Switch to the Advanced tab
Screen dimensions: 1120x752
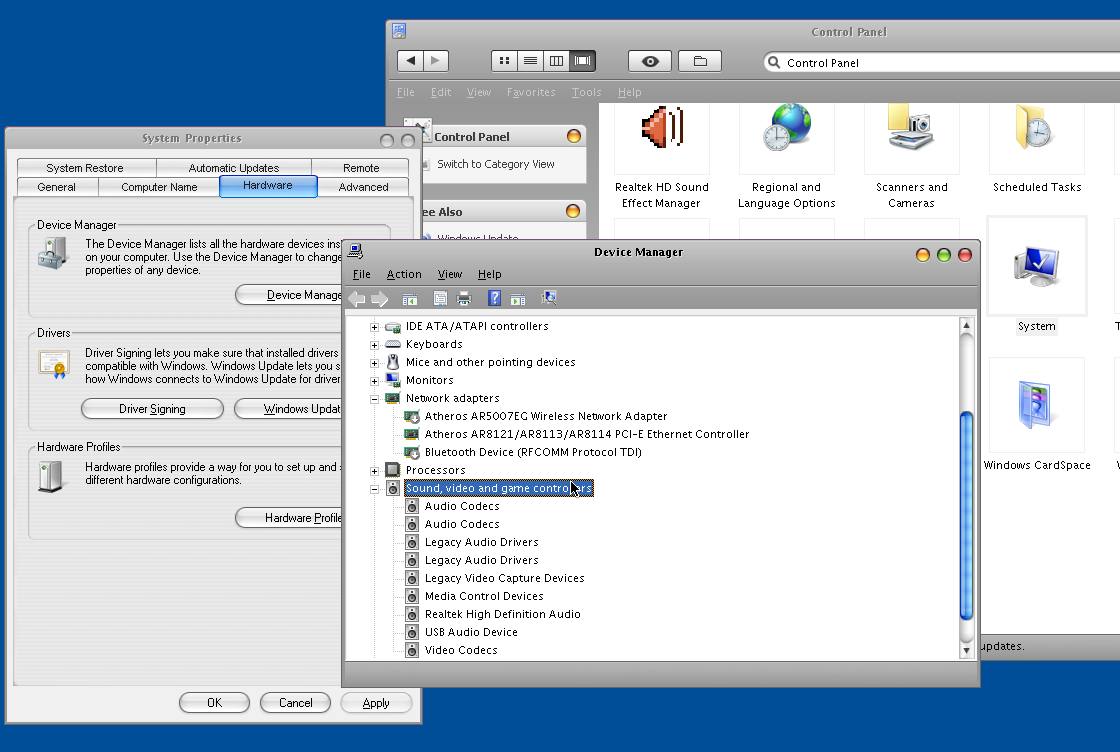[x=364, y=187]
